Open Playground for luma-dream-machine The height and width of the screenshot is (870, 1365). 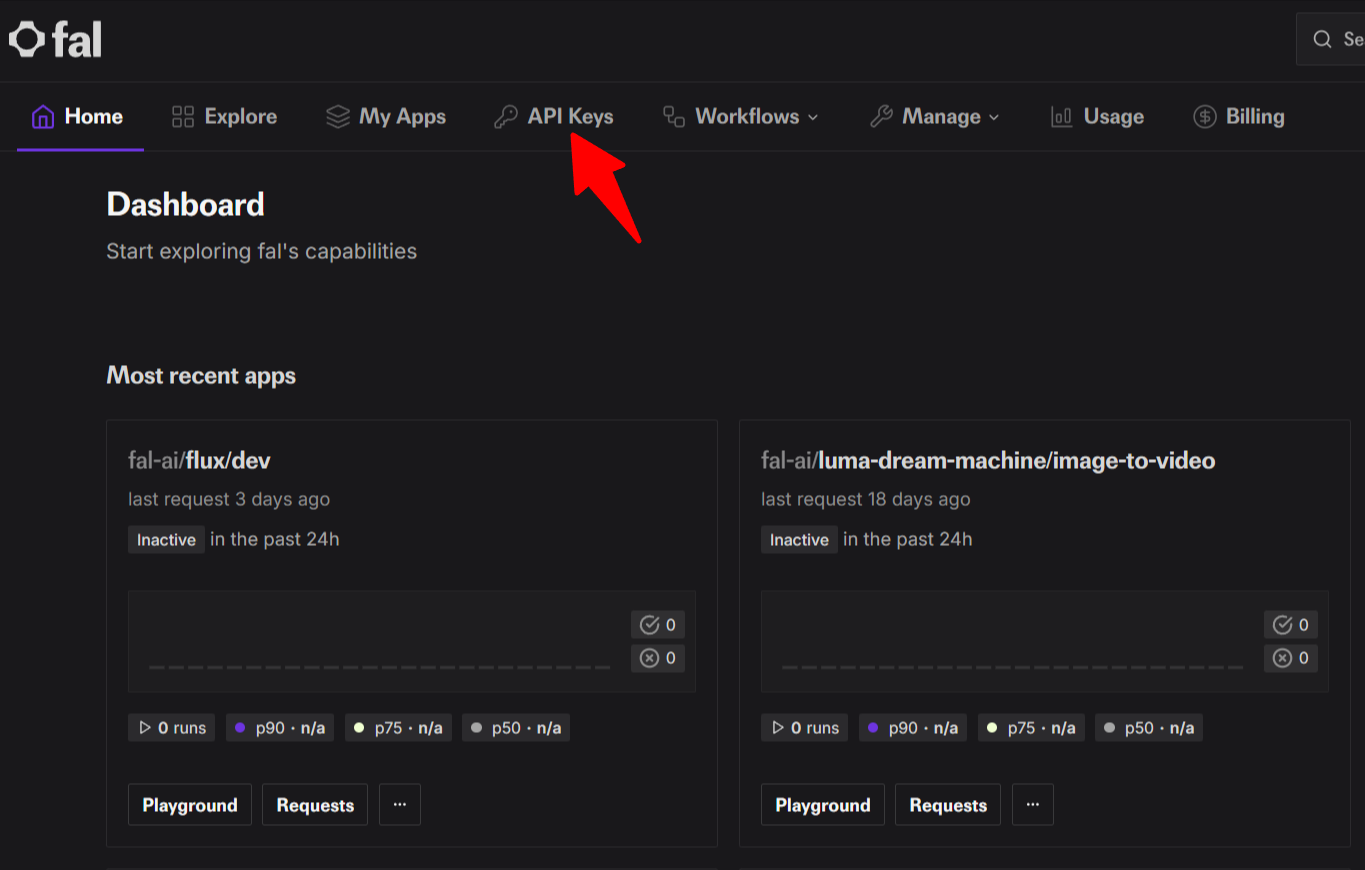(x=823, y=804)
